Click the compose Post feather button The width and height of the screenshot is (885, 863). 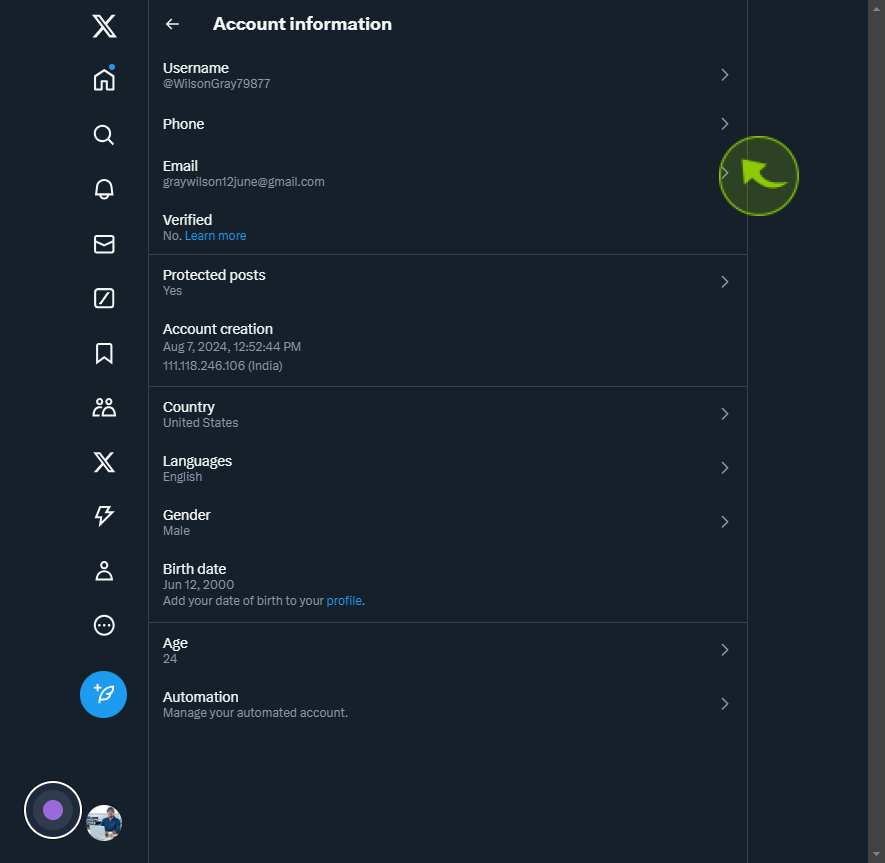tap(103, 694)
